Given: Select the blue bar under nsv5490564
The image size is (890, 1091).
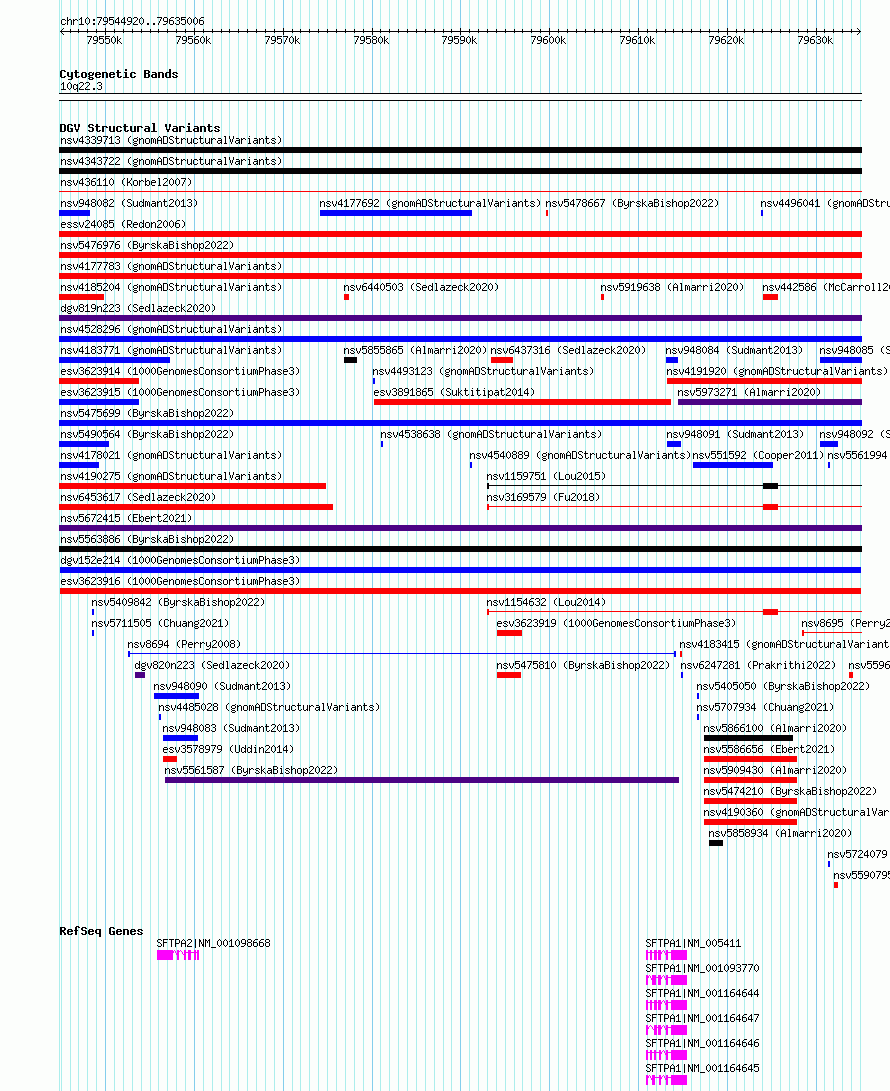Looking at the screenshot, I should click(x=84, y=444).
